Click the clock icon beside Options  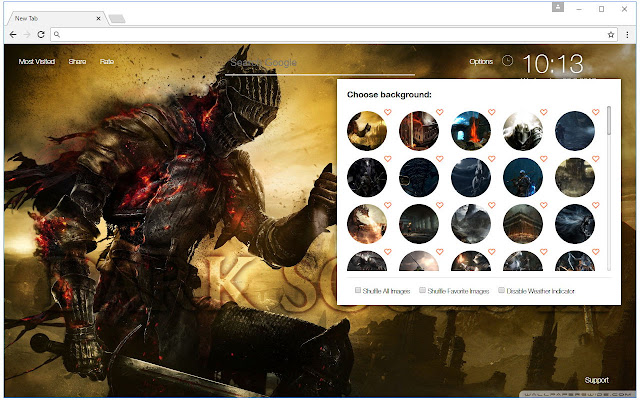(x=507, y=61)
